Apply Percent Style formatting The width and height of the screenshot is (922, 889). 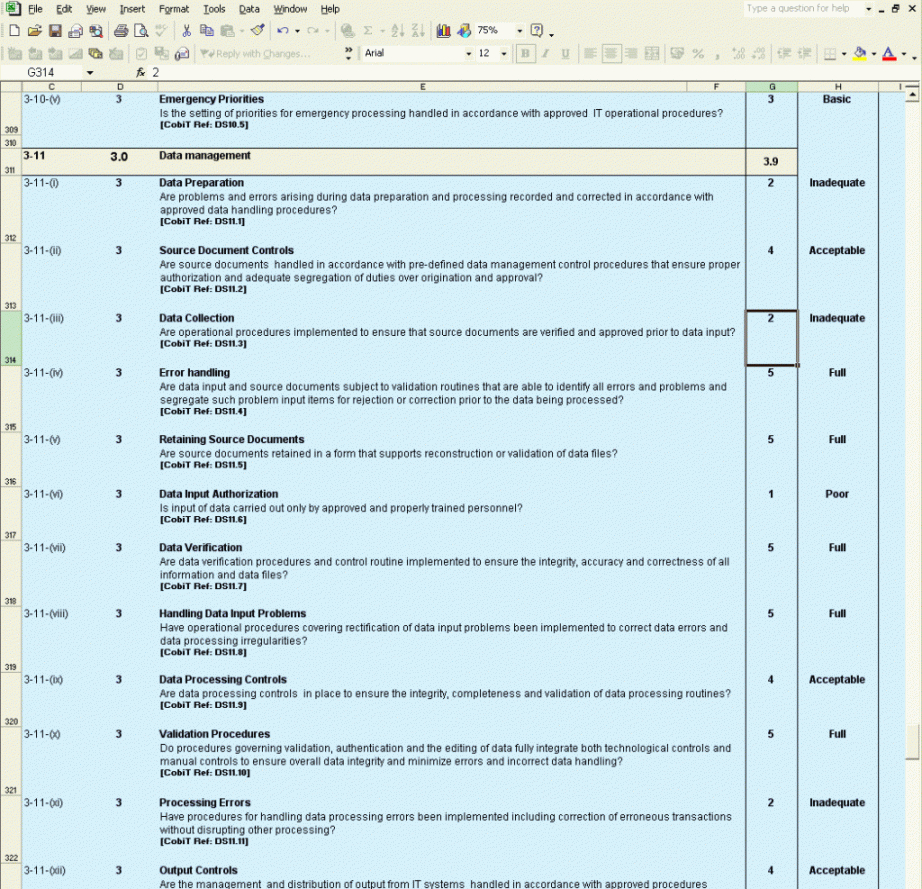(698, 53)
